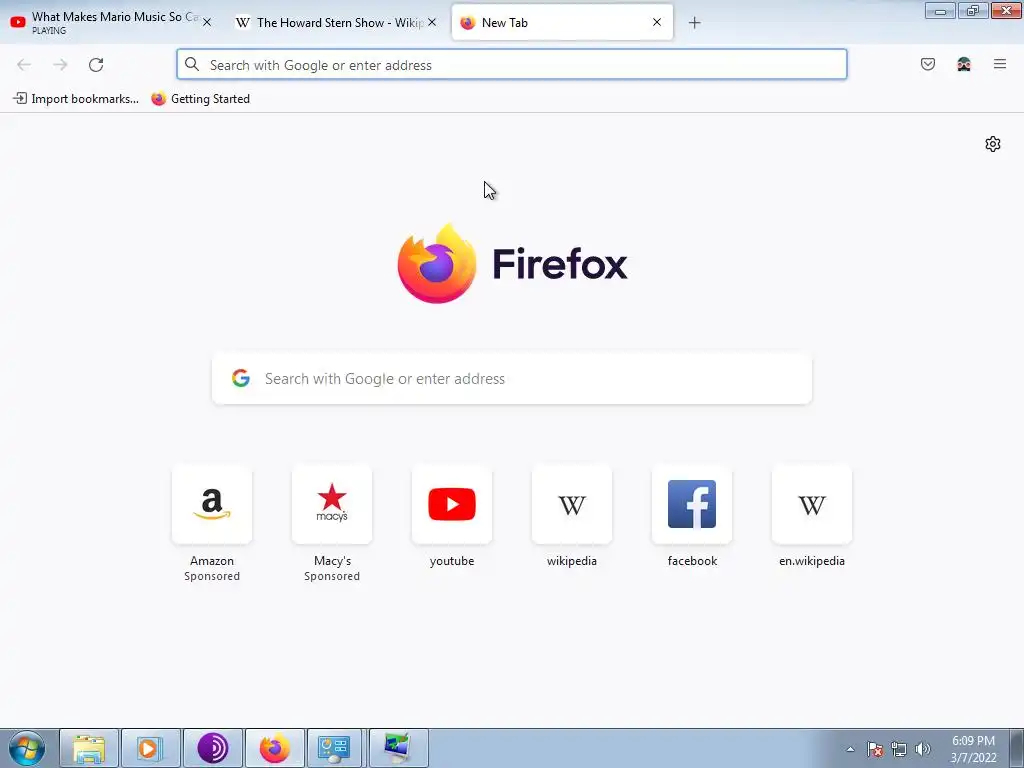Open the volume speaker tray icon

(x=922, y=749)
